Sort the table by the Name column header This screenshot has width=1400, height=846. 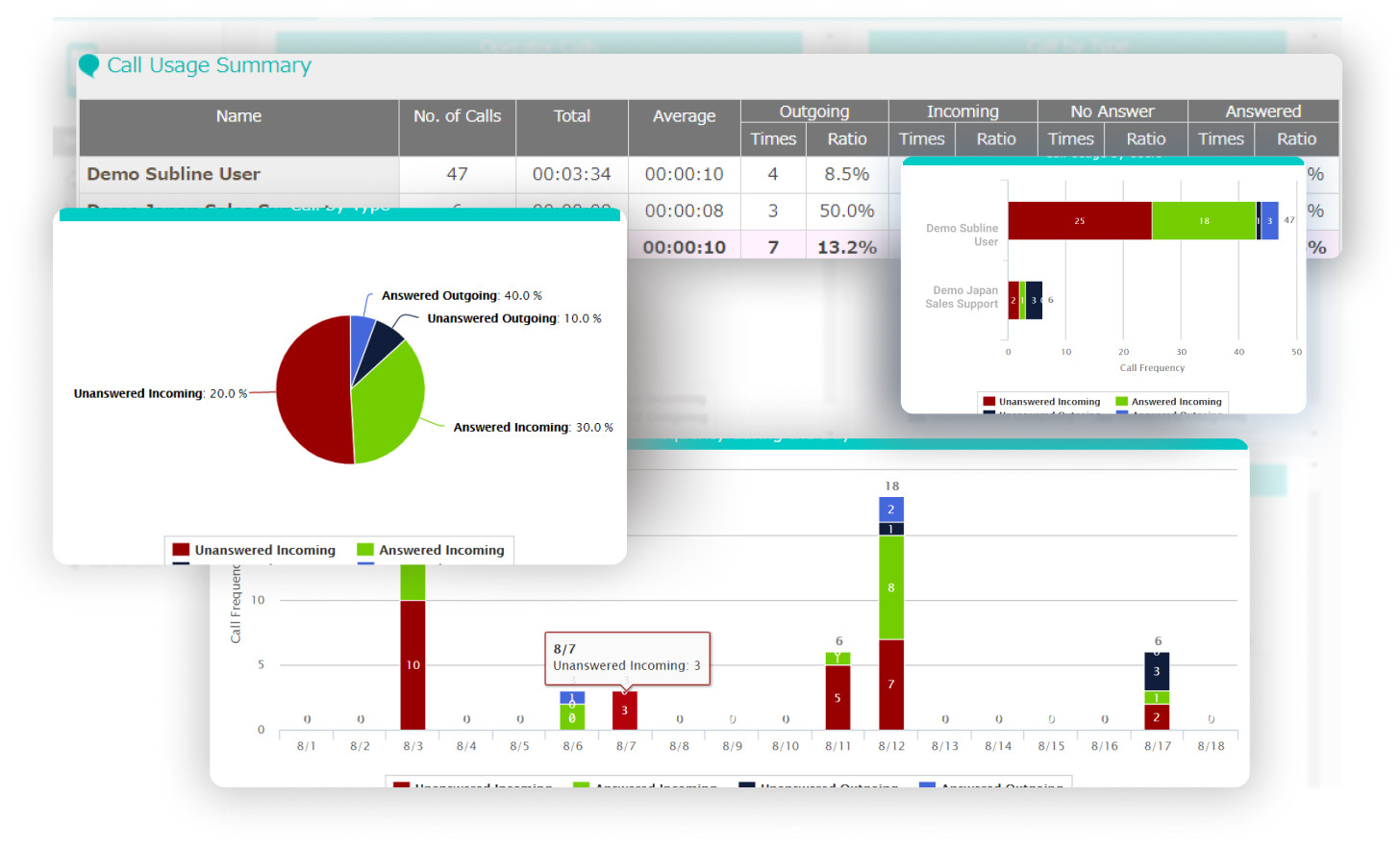[238, 116]
